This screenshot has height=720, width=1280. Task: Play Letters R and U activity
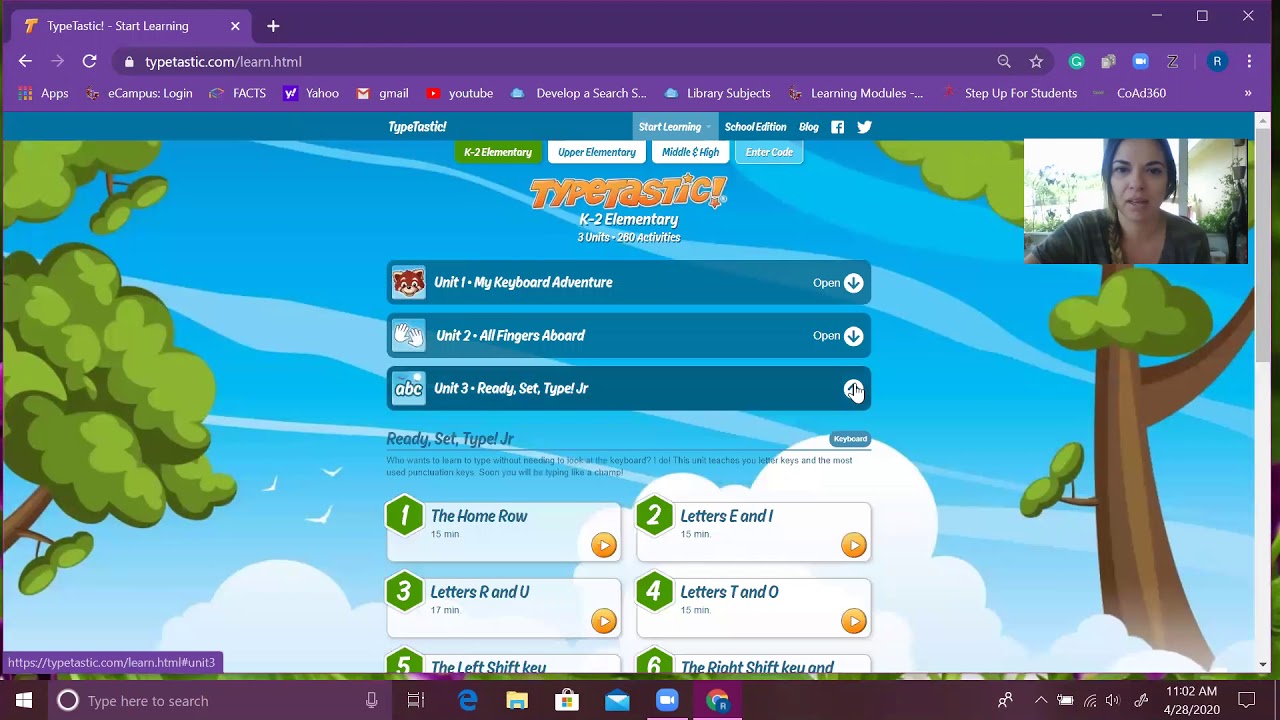click(x=603, y=621)
